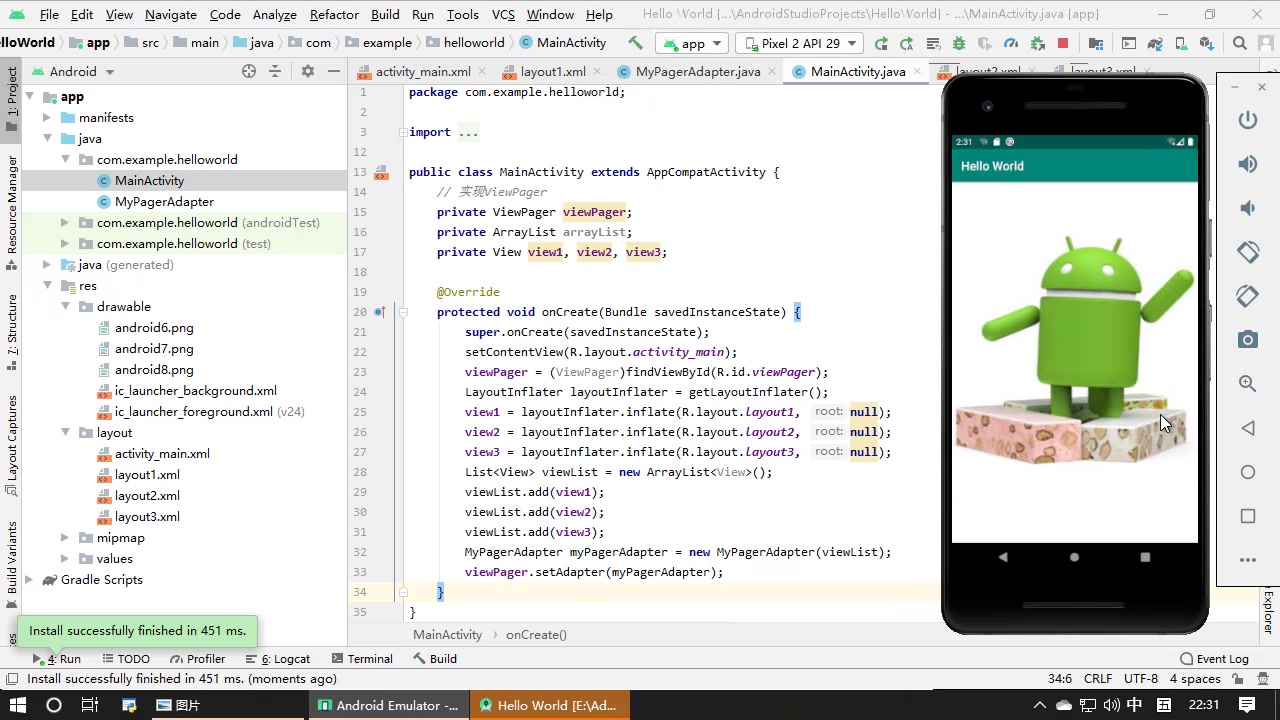
Task: Expand the mipmap folder arrow
Action: 65,538
